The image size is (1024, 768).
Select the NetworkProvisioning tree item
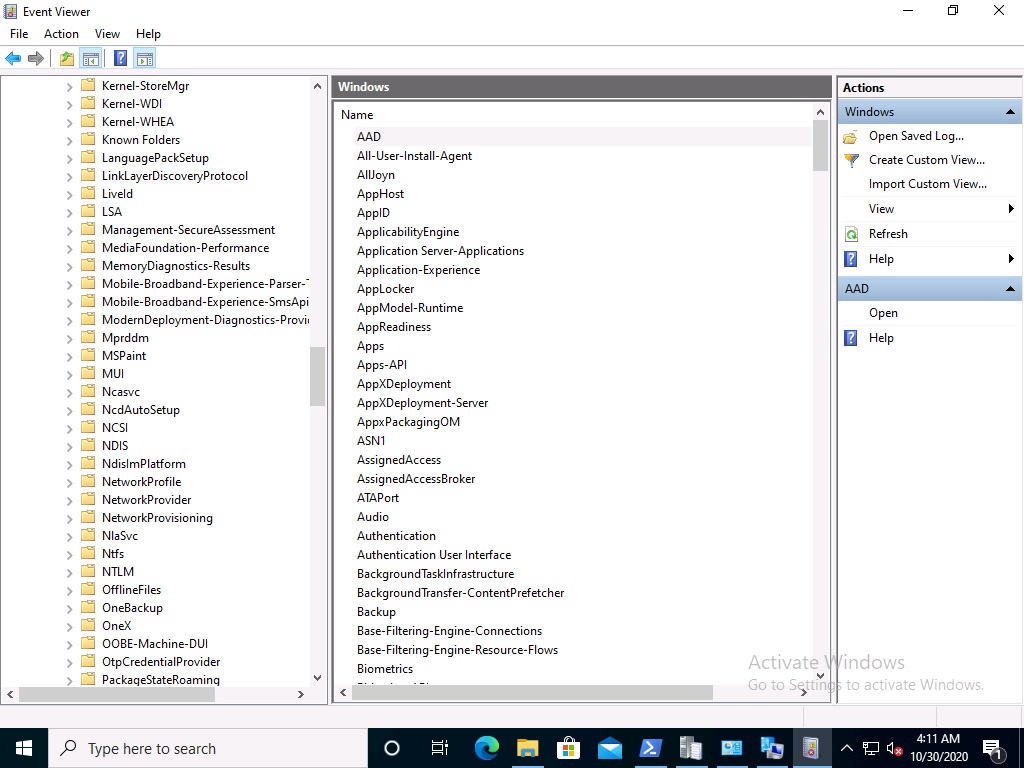tap(157, 518)
